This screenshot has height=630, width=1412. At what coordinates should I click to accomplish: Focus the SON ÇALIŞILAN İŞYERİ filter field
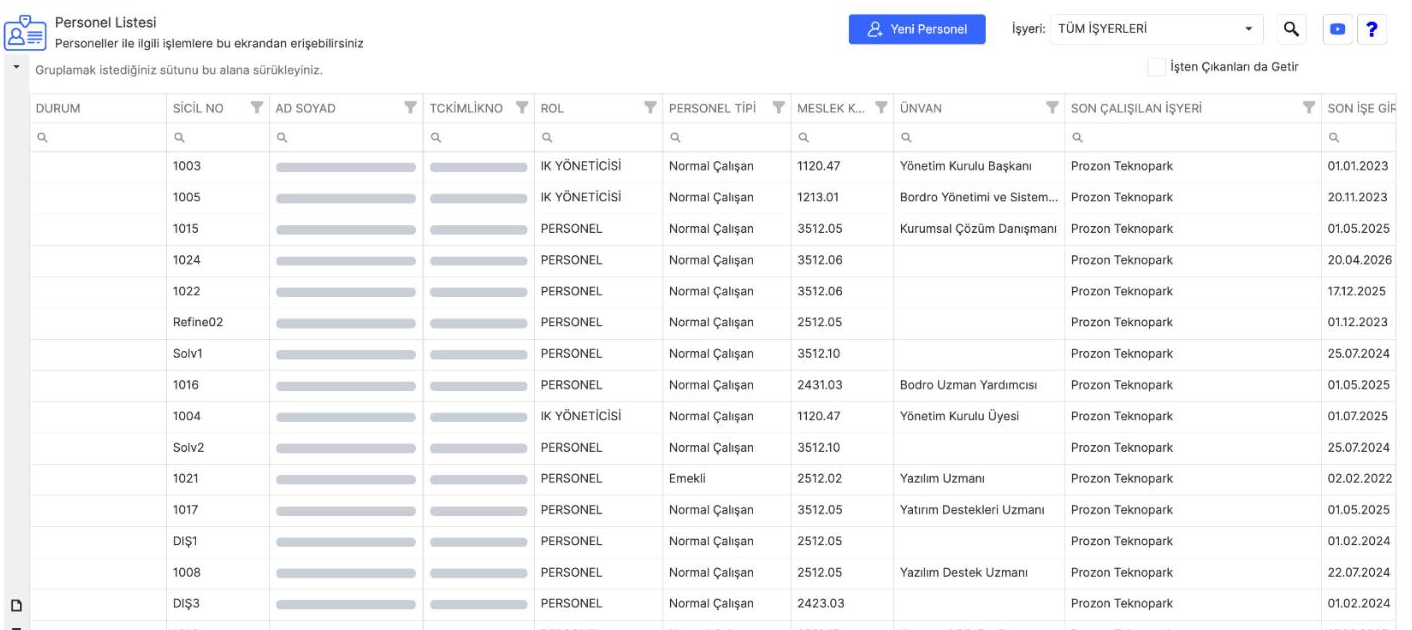coord(1192,137)
